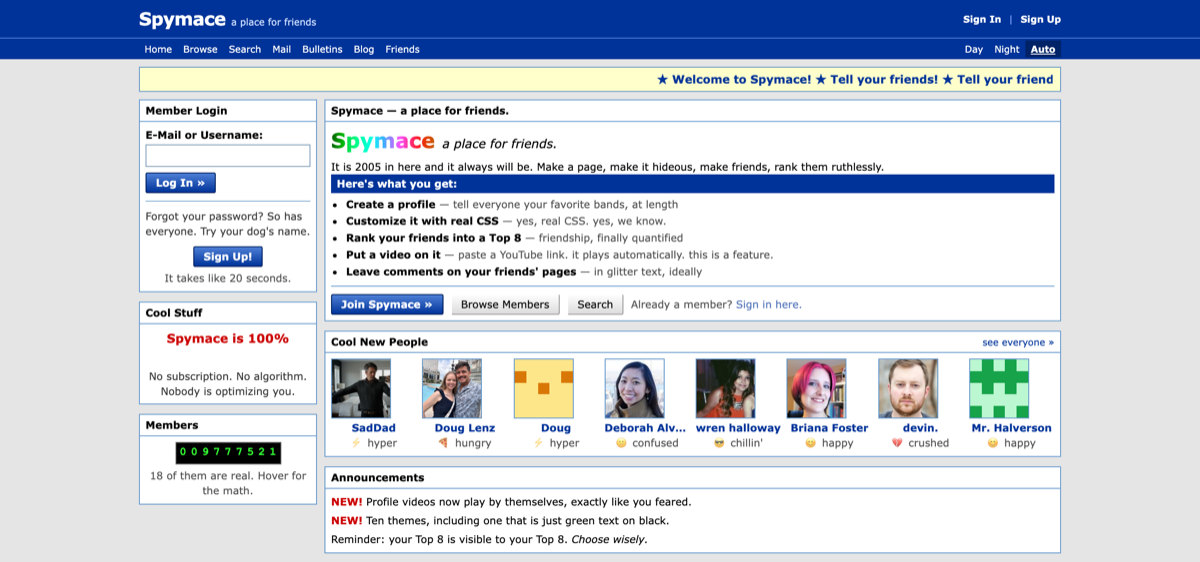Image resolution: width=1200 pixels, height=562 pixels.
Task: Open SadDad's profile photo
Action: [x=361, y=388]
